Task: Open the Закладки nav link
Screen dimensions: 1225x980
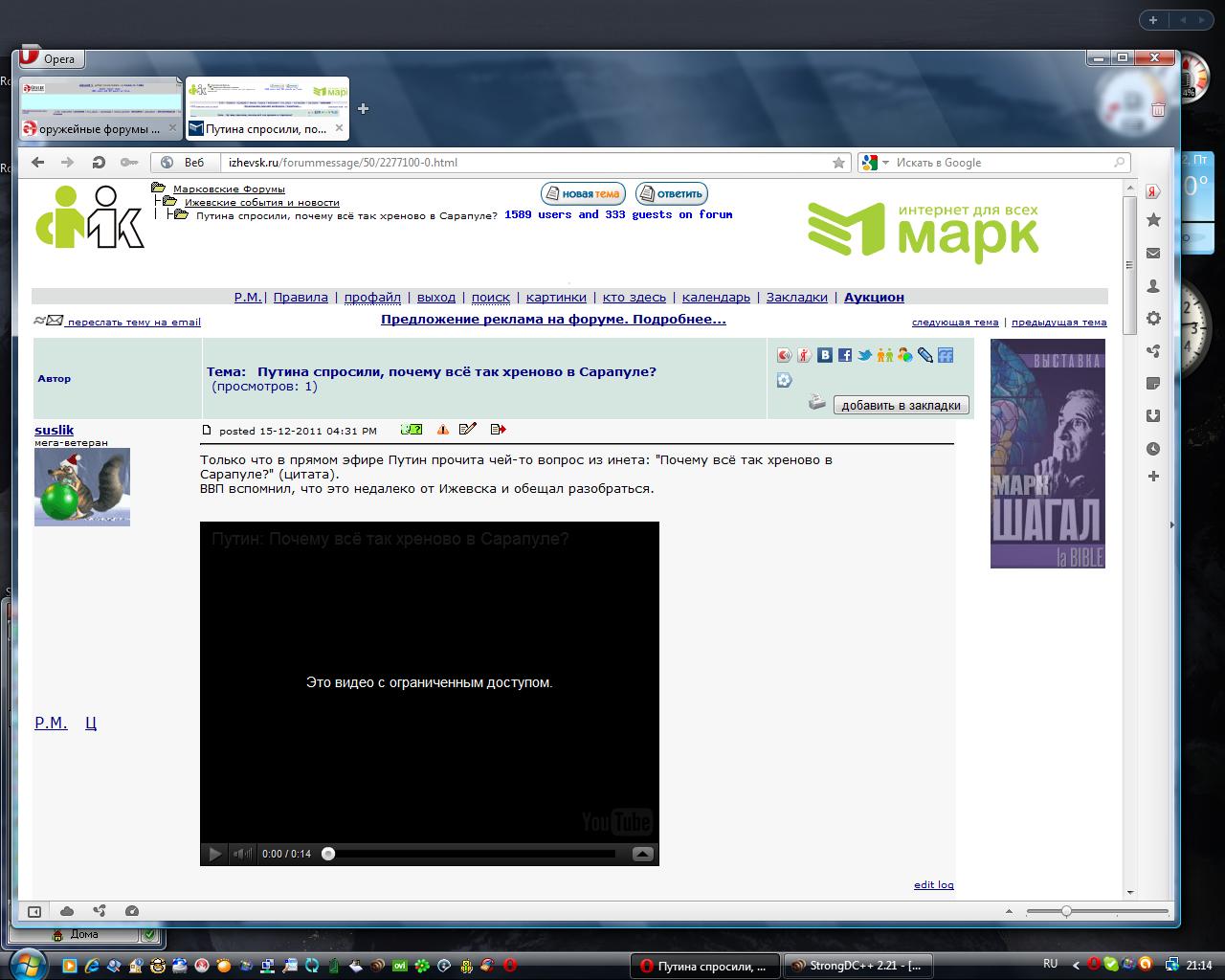Action: (x=797, y=298)
